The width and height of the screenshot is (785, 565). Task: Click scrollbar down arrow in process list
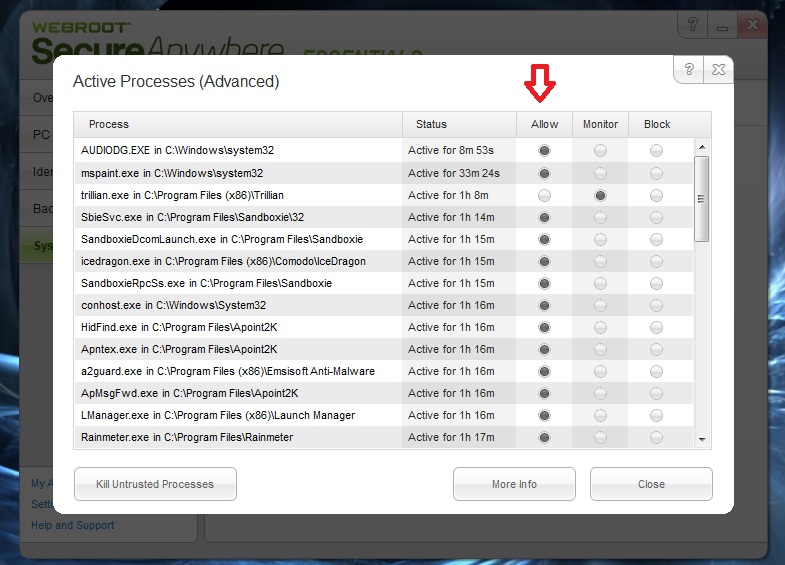click(702, 439)
